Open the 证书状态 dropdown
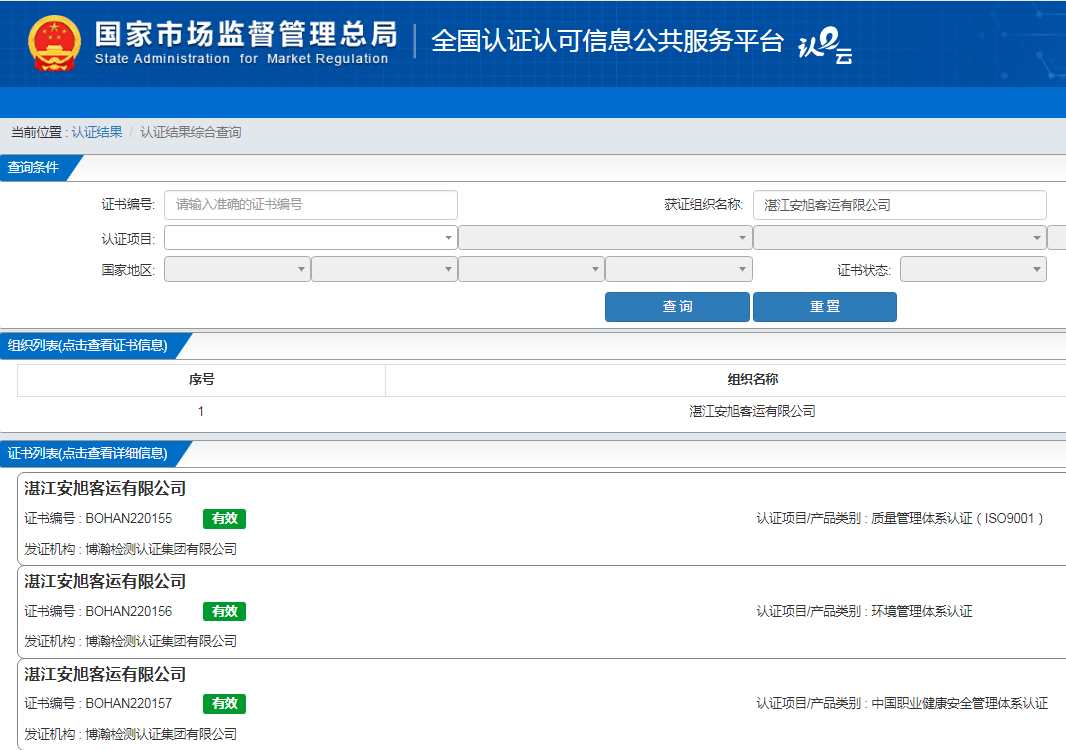The width and height of the screenshot is (1066, 750). tap(973, 269)
